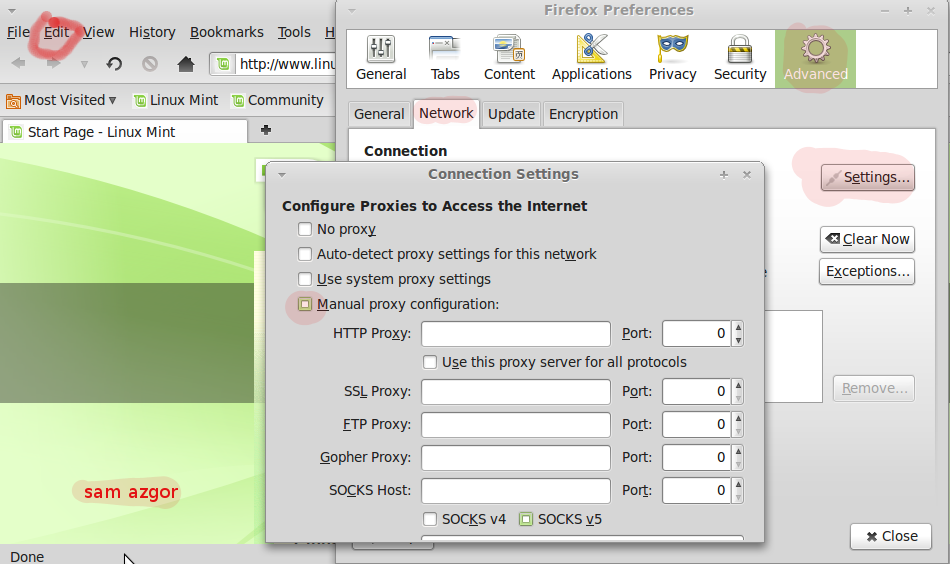Click the SOCKS Host address field
Screen dimensions: 950x564
516,490
